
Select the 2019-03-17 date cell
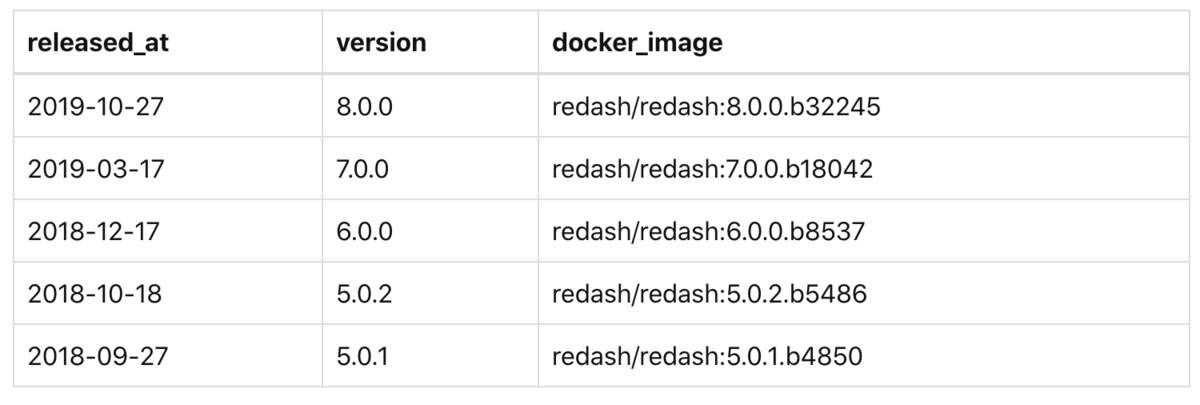click(x=168, y=169)
